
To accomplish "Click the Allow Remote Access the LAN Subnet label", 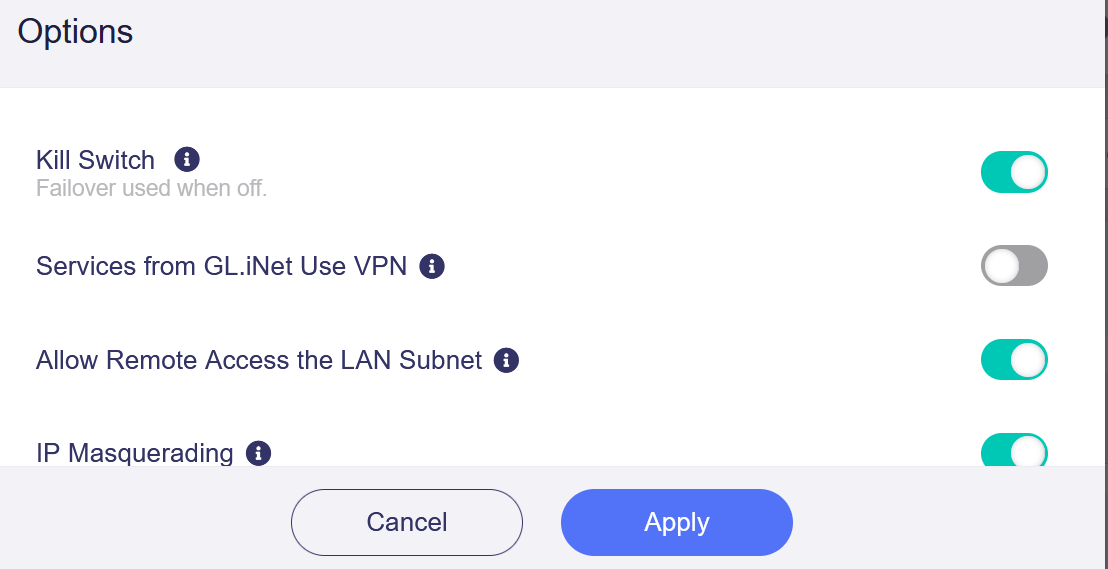I will tap(259, 360).
